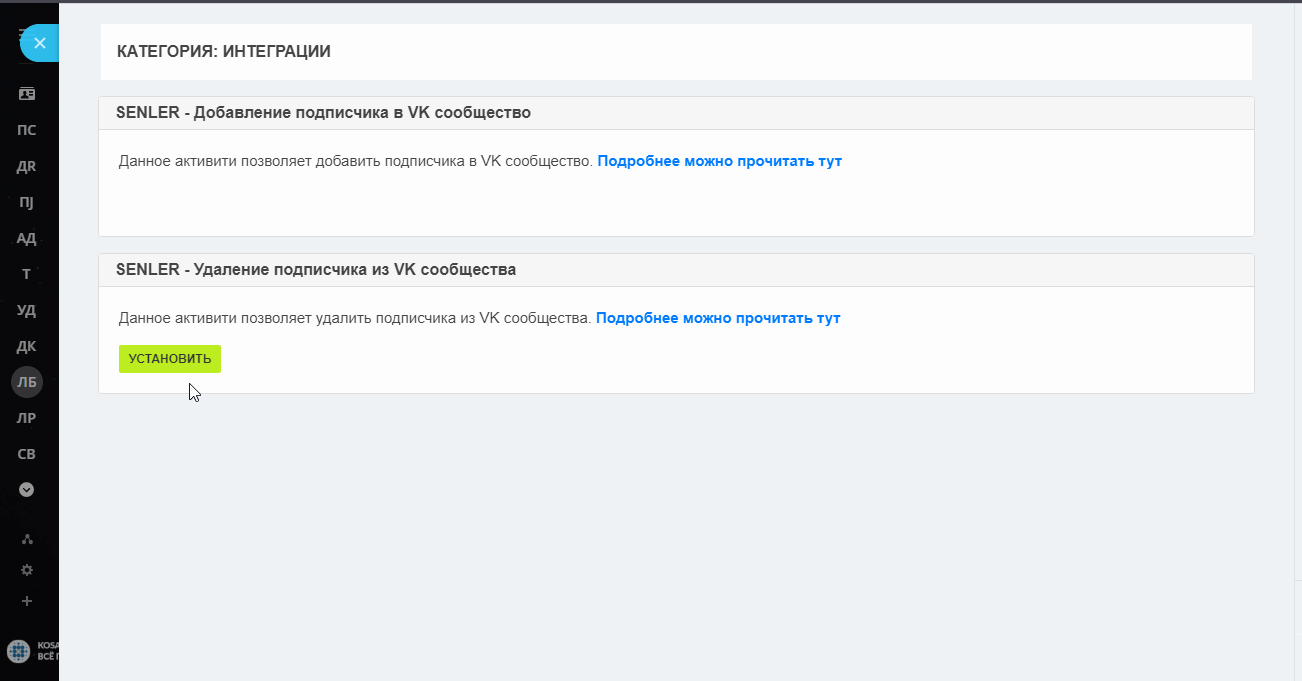
Task: Select the ЛР sidebar item
Action: [27, 418]
